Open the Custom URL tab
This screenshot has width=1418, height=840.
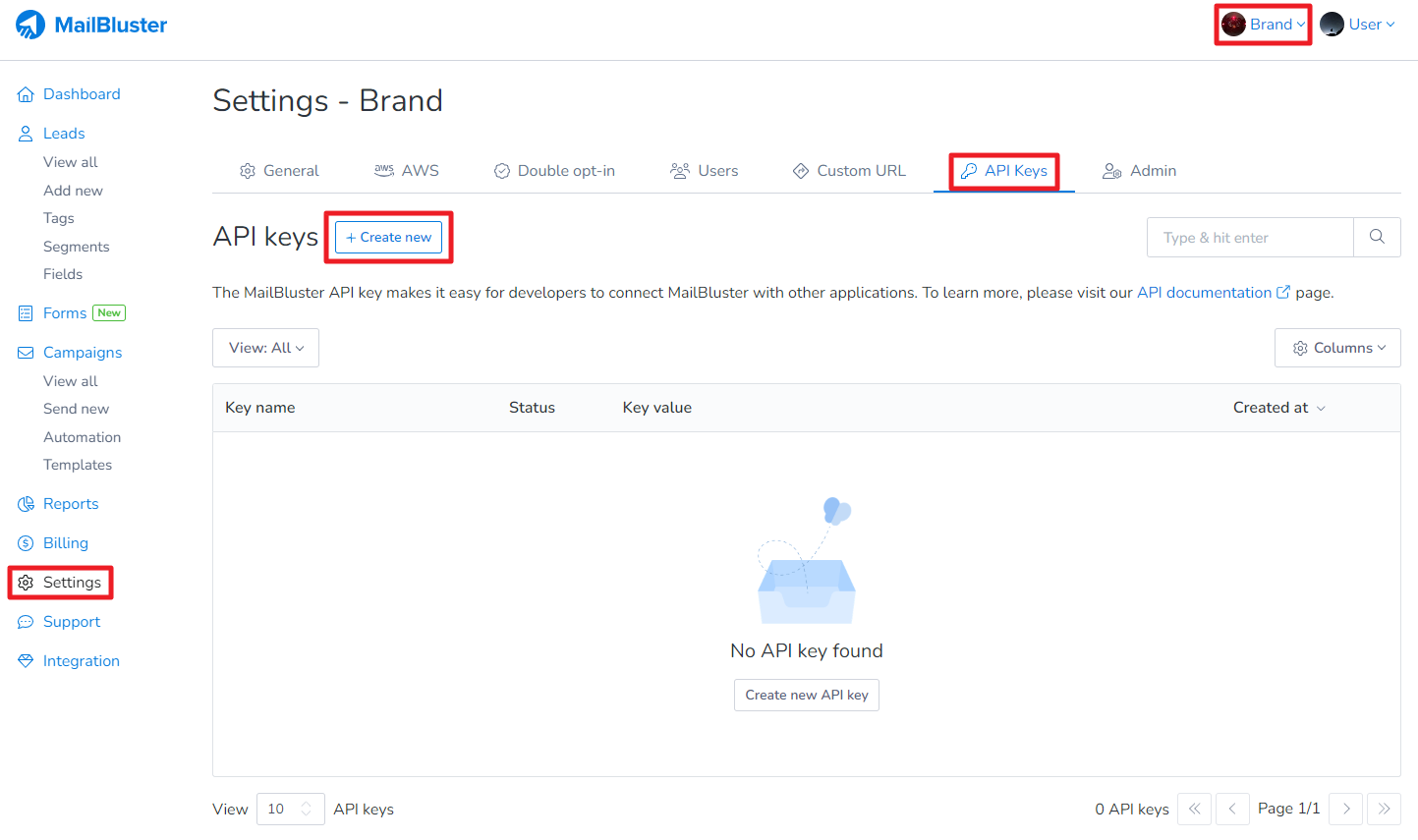[849, 171]
